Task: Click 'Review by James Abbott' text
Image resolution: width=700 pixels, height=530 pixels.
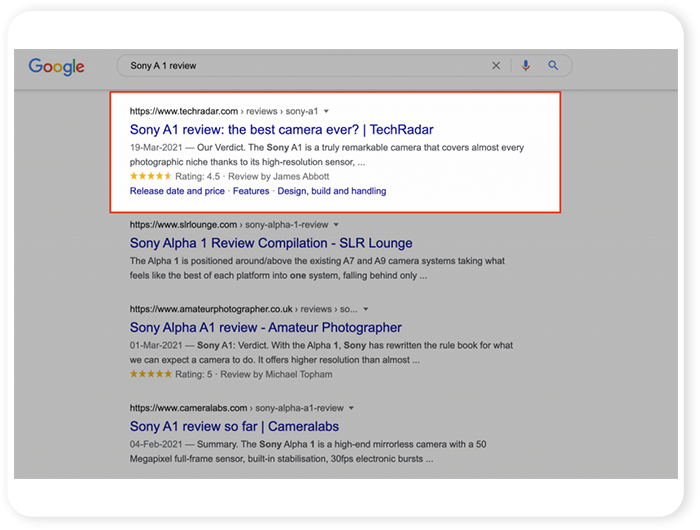Action: pyautogui.click(x=279, y=176)
